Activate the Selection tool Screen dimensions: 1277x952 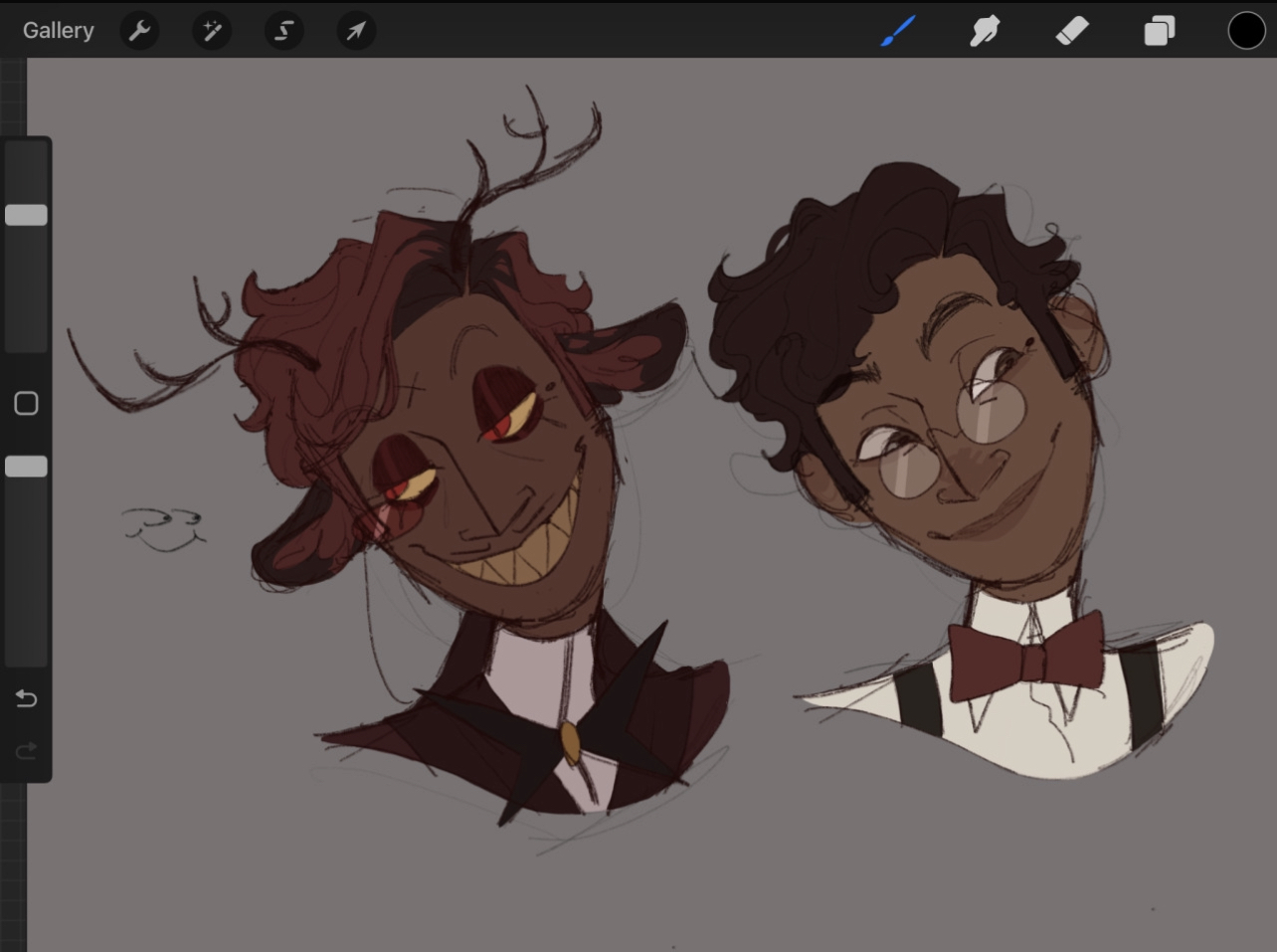[x=283, y=31]
